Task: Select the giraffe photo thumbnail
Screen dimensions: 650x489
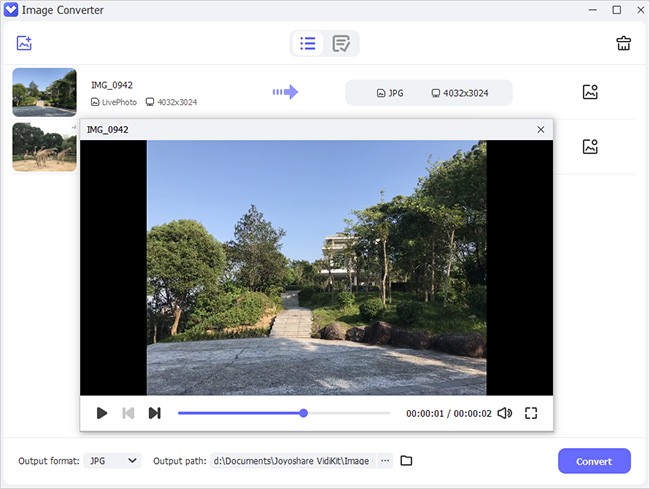Action: (x=44, y=147)
